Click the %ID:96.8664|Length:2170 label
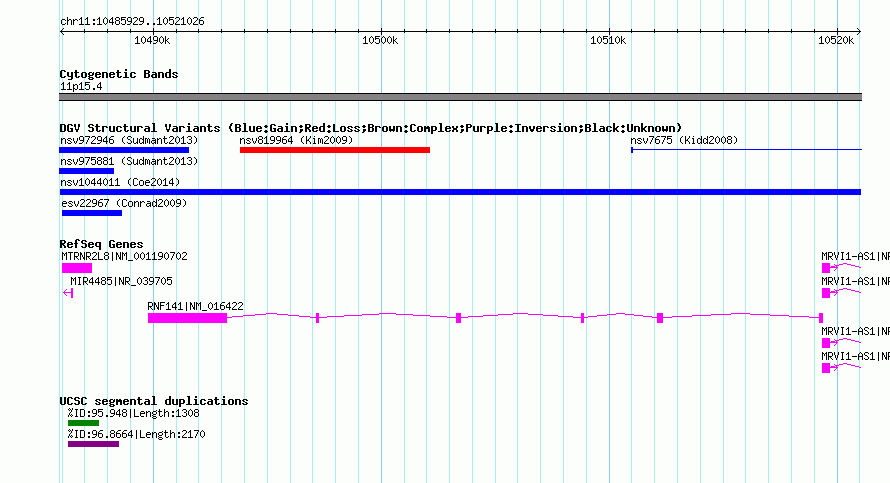The height and width of the screenshot is (483, 890). [137, 434]
